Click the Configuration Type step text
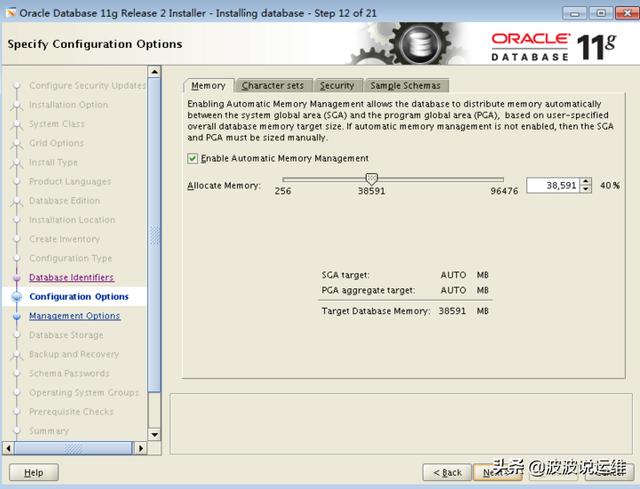The image size is (640, 489). point(71,258)
